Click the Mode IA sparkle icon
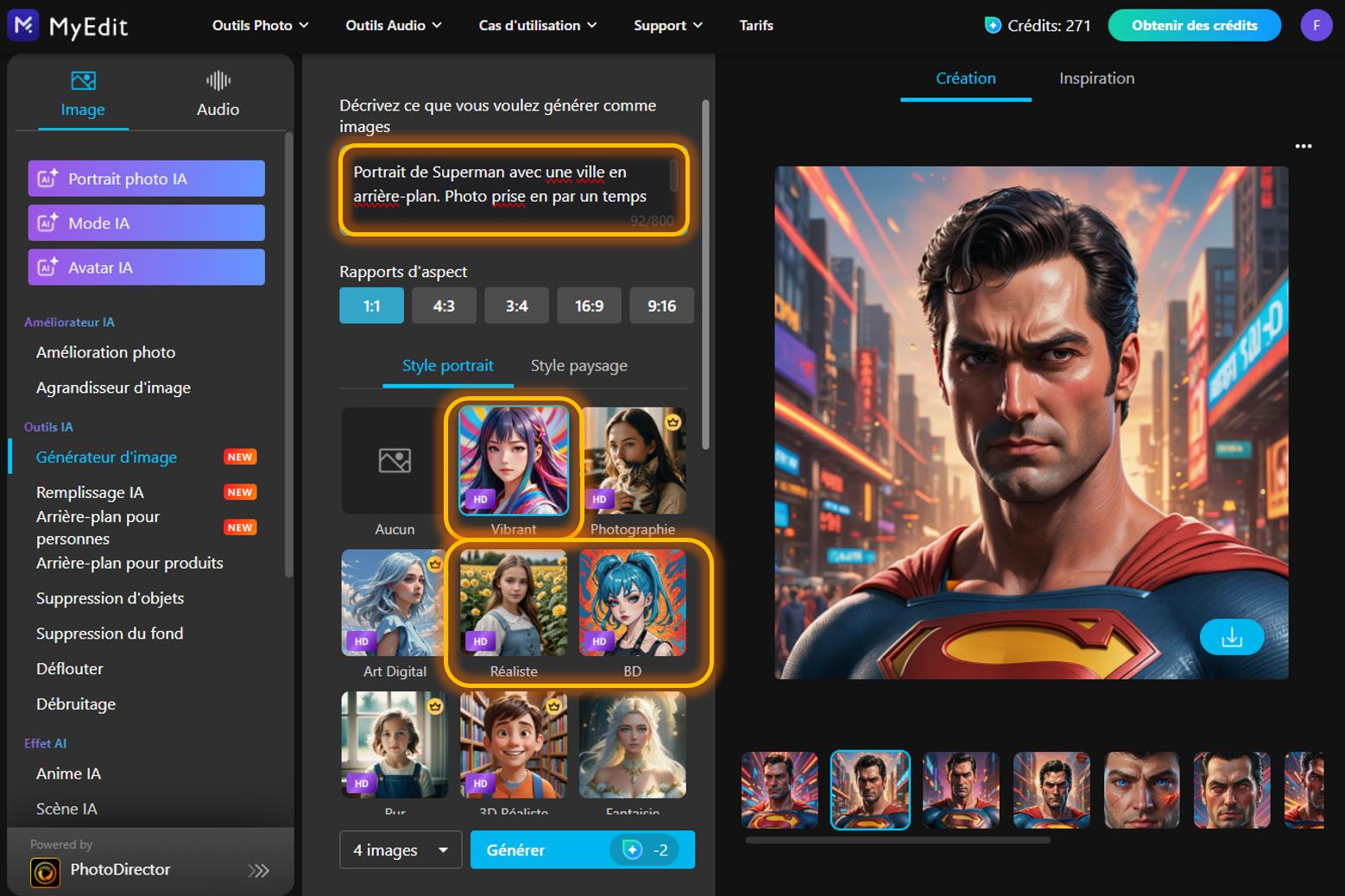This screenshot has width=1345, height=896. tap(47, 223)
